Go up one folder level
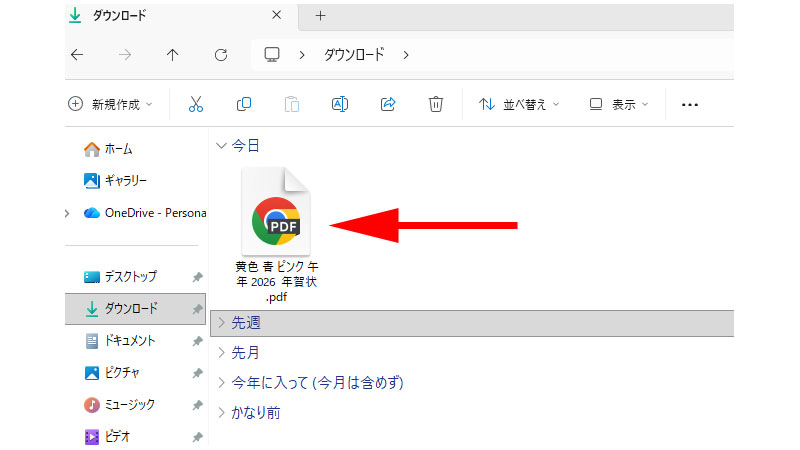The height and width of the screenshot is (450, 800). (x=172, y=55)
